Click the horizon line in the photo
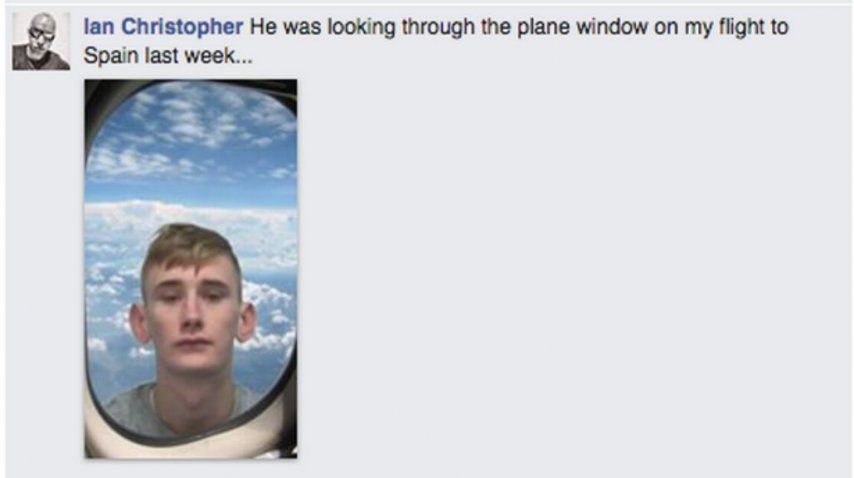The width and height of the screenshot is (854, 478). coord(191,203)
